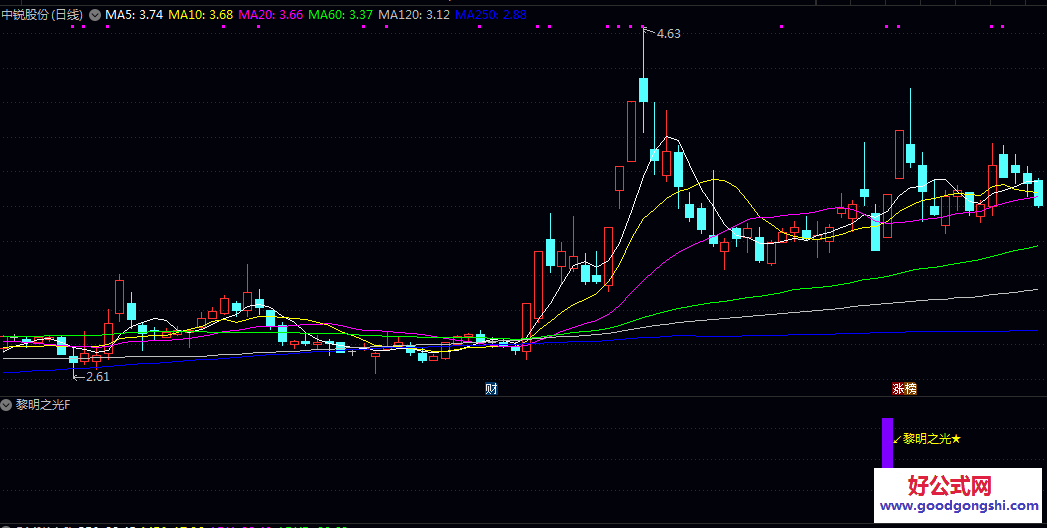
Task: Click the yellow 黎明之光 signal text
Action: tap(925, 439)
